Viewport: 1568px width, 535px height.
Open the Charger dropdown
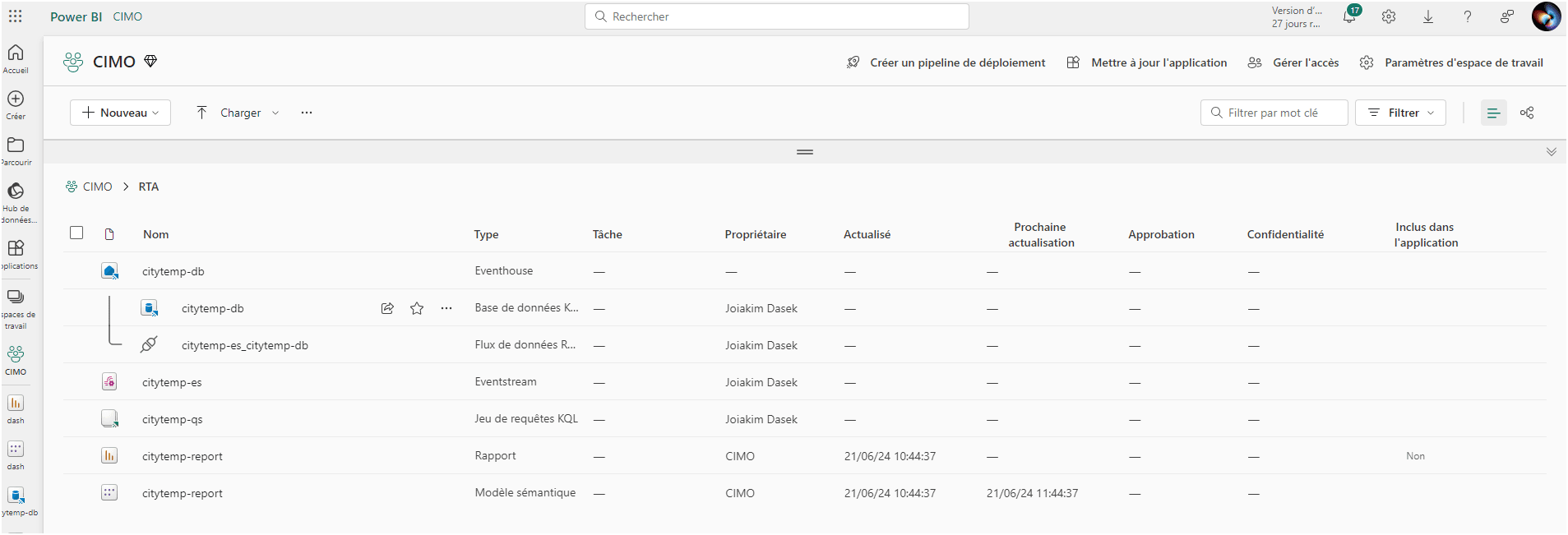point(238,113)
